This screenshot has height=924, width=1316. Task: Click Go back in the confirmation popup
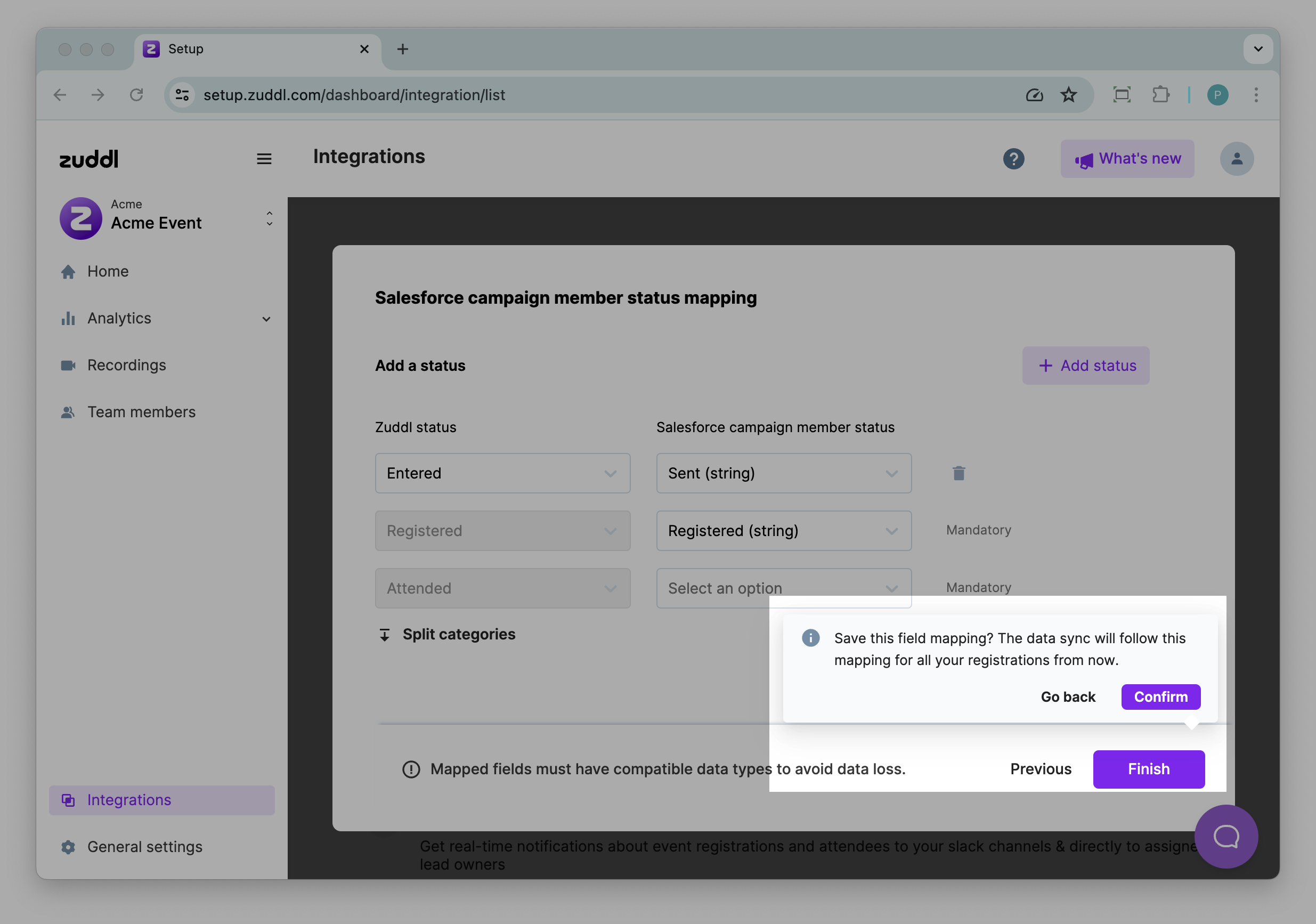pos(1067,697)
